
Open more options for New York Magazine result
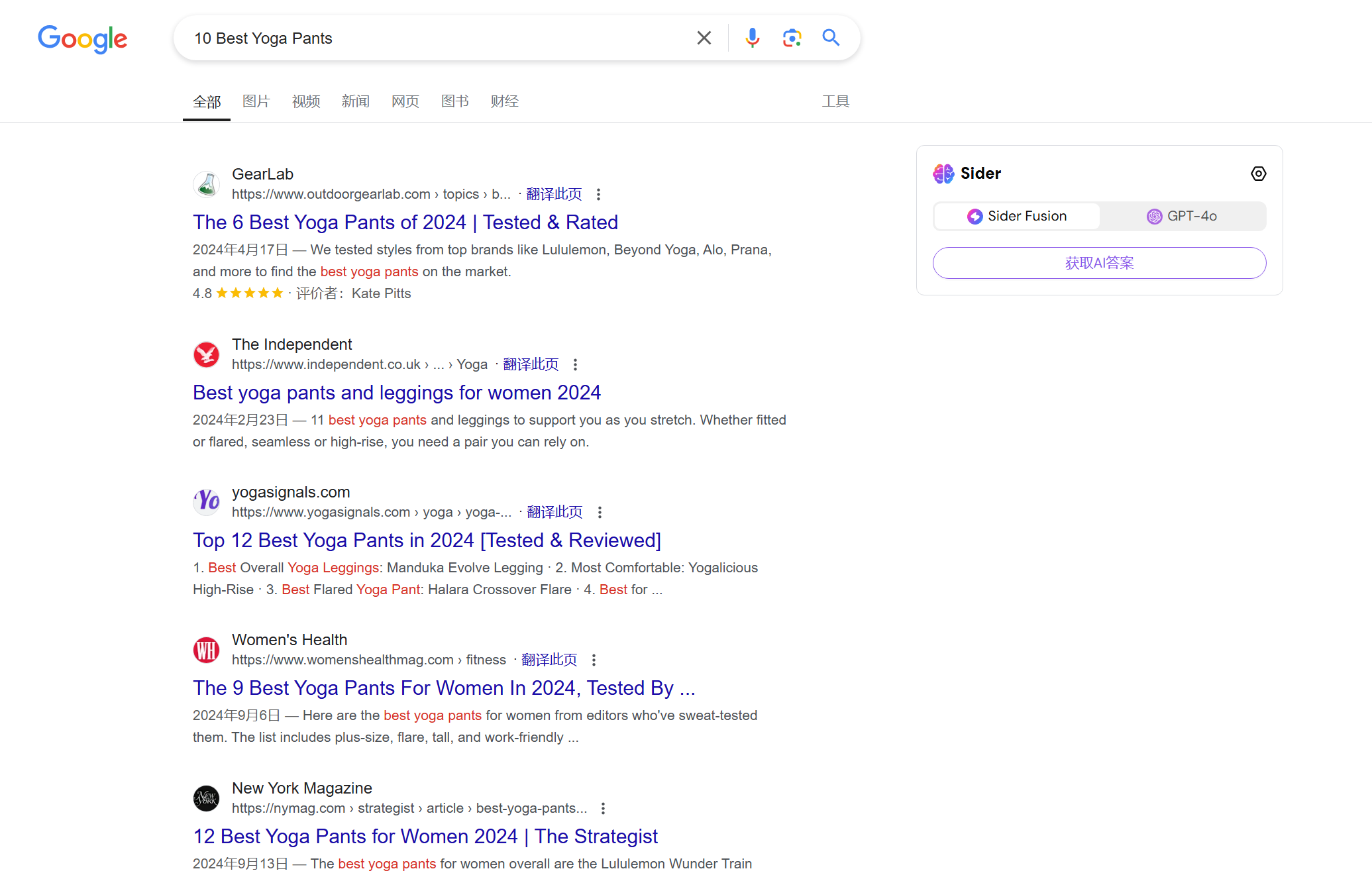tap(603, 809)
